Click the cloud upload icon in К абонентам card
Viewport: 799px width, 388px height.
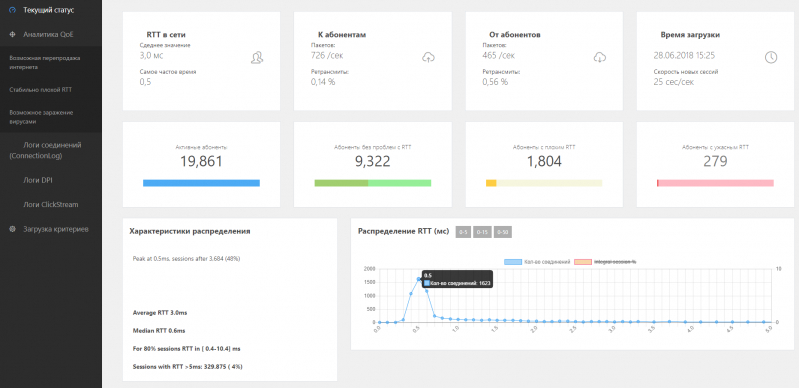(429, 57)
